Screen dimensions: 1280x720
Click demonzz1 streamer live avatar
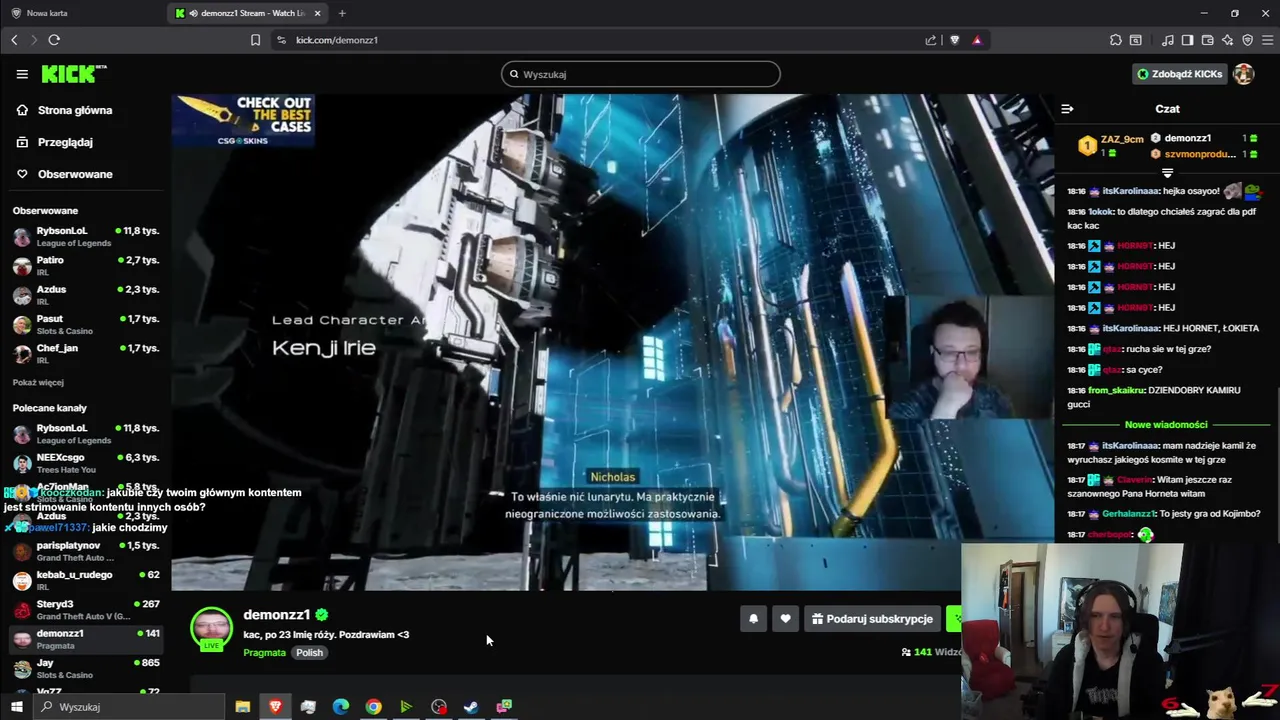coord(211,629)
